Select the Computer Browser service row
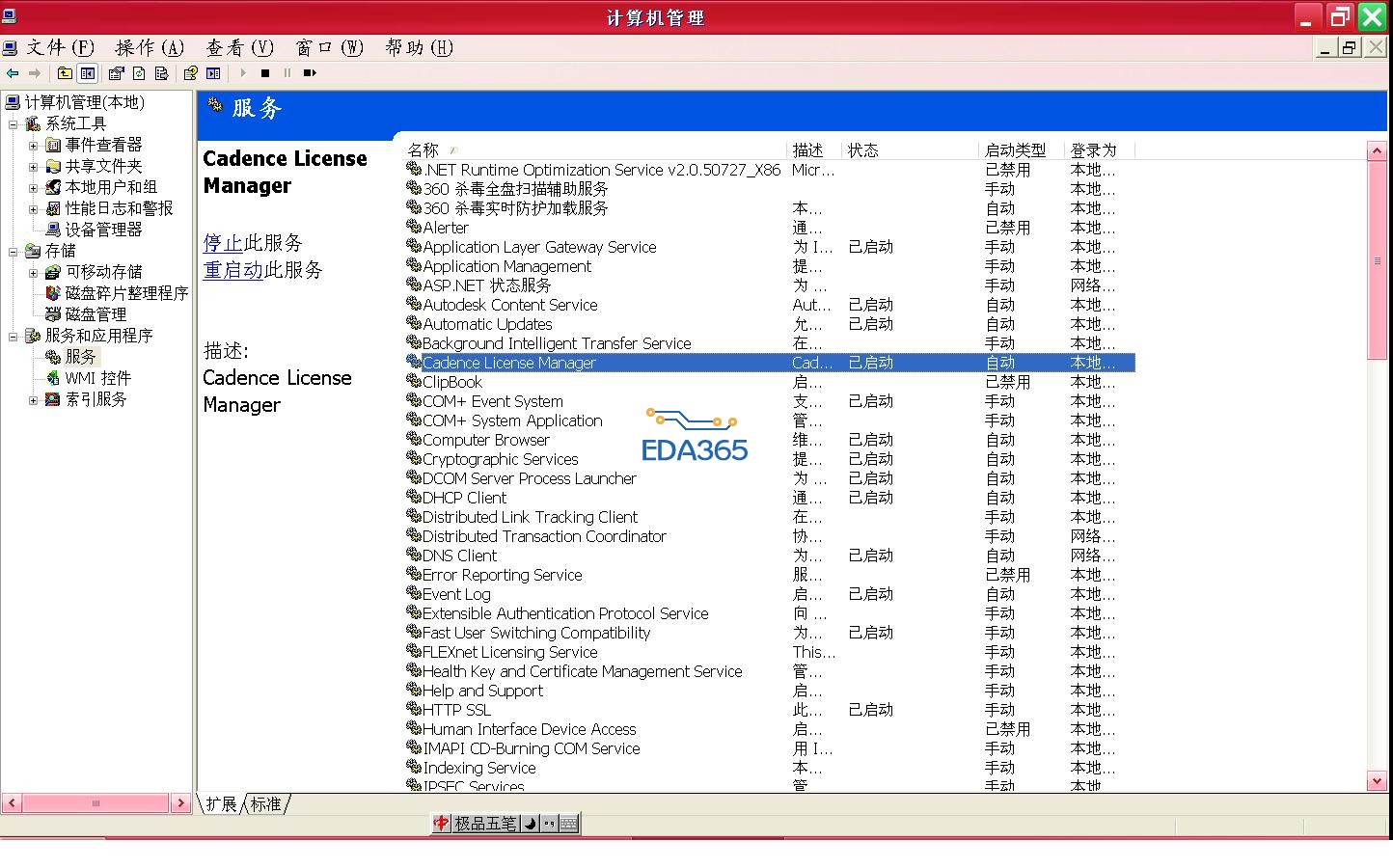Viewport: 1393px width, 868px height. tap(769, 440)
